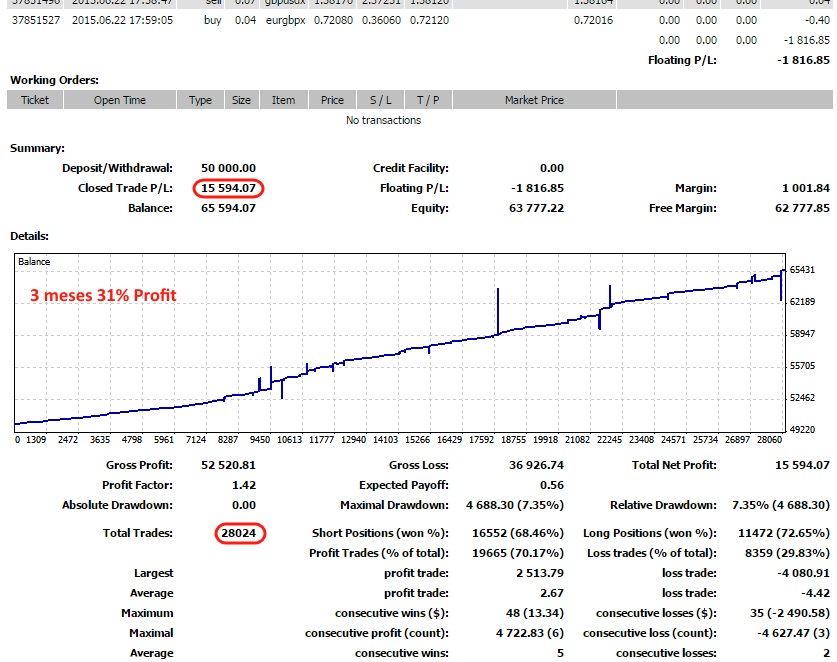The width and height of the screenshot is (837, 662).
Task: Select the Deposit/Withdrawal value 50 000.00
Action: click(x=228, y=168)
